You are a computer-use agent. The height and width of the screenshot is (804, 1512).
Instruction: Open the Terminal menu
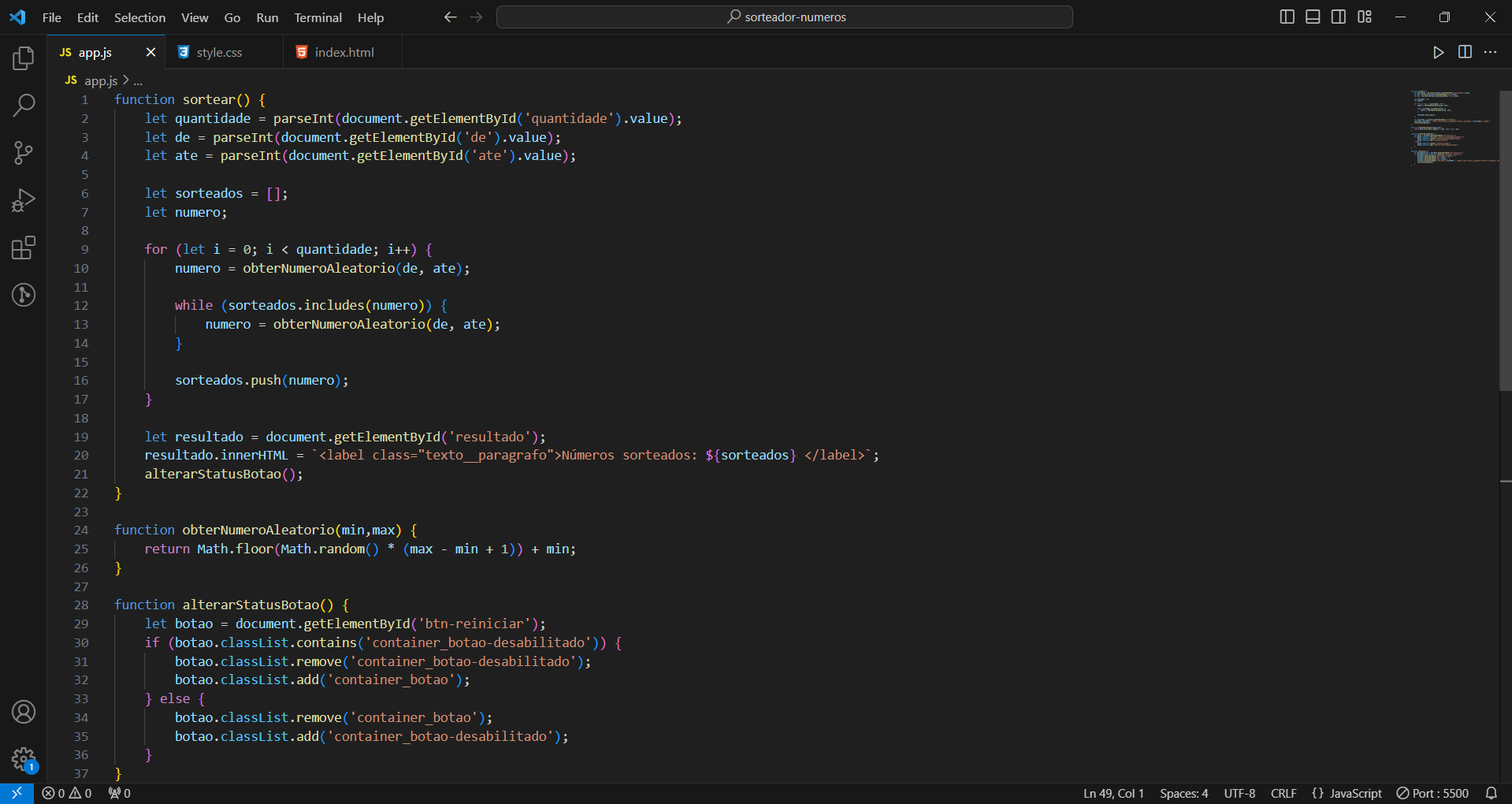[318, 17]
